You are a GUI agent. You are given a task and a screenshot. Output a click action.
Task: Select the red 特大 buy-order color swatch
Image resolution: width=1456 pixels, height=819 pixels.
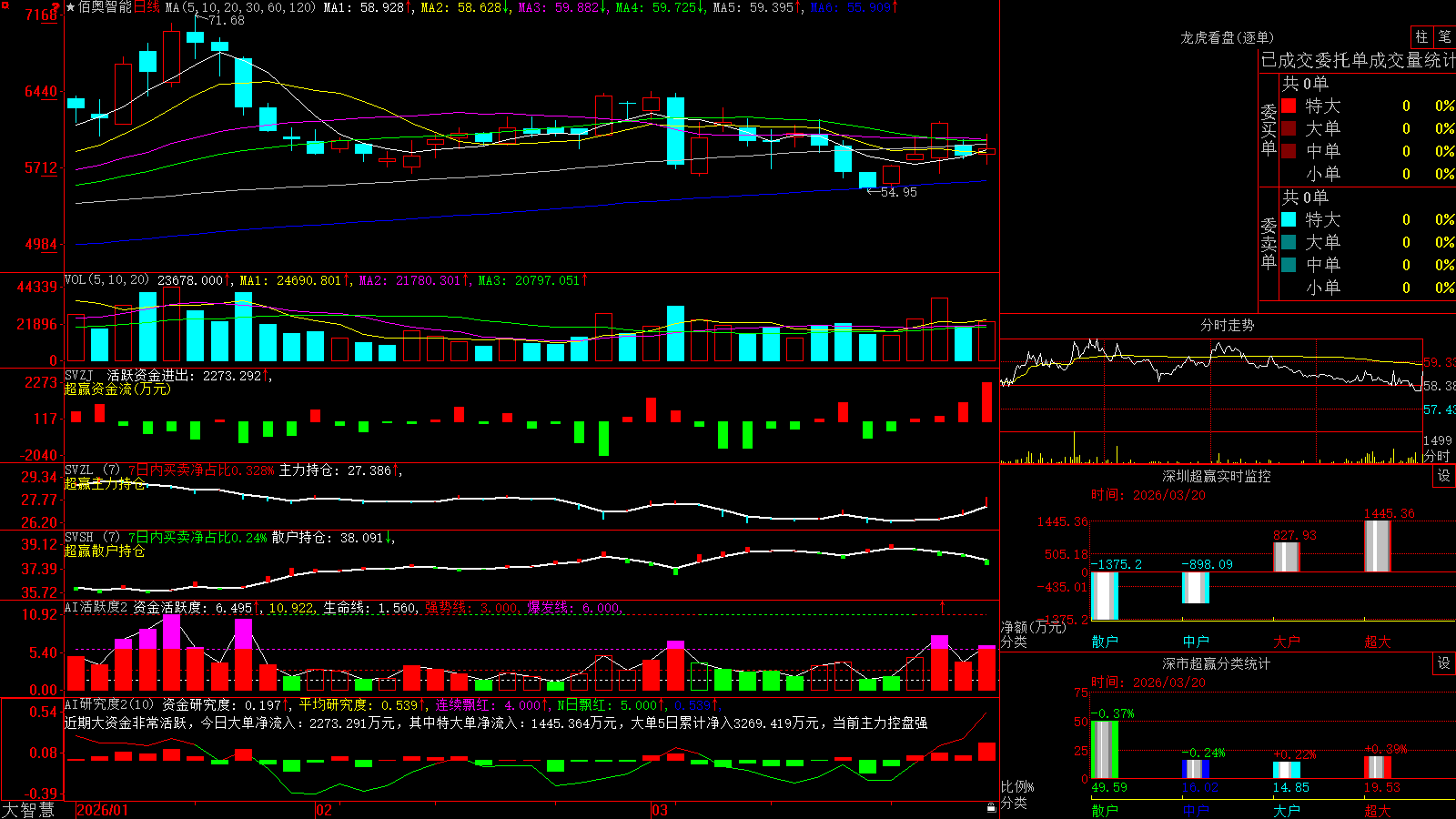pyautogui.click(x=1289, y=106)
